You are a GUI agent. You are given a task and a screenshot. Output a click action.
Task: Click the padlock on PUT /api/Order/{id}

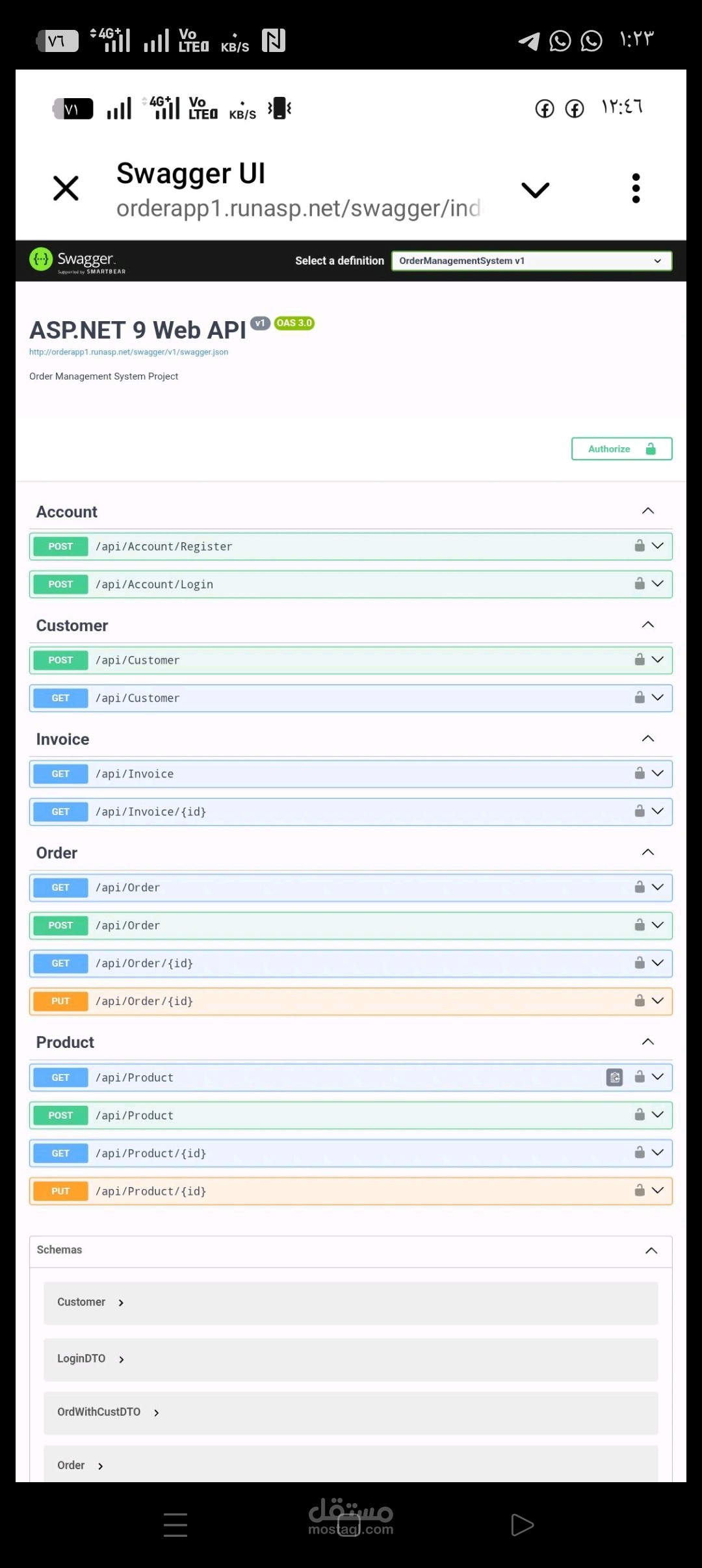tap(640, 1000)
